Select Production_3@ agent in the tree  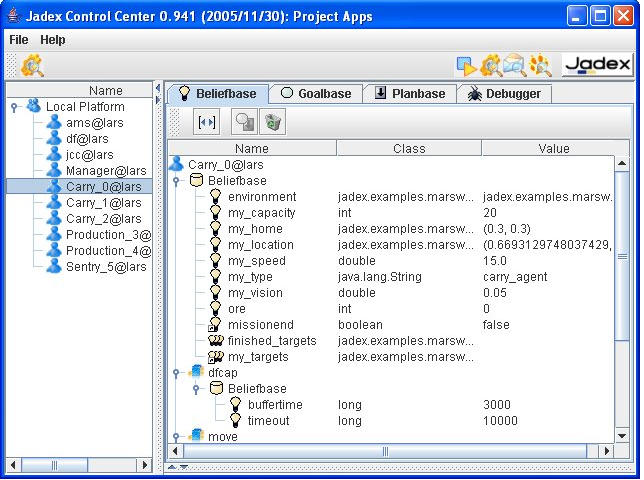pos(108,234)
